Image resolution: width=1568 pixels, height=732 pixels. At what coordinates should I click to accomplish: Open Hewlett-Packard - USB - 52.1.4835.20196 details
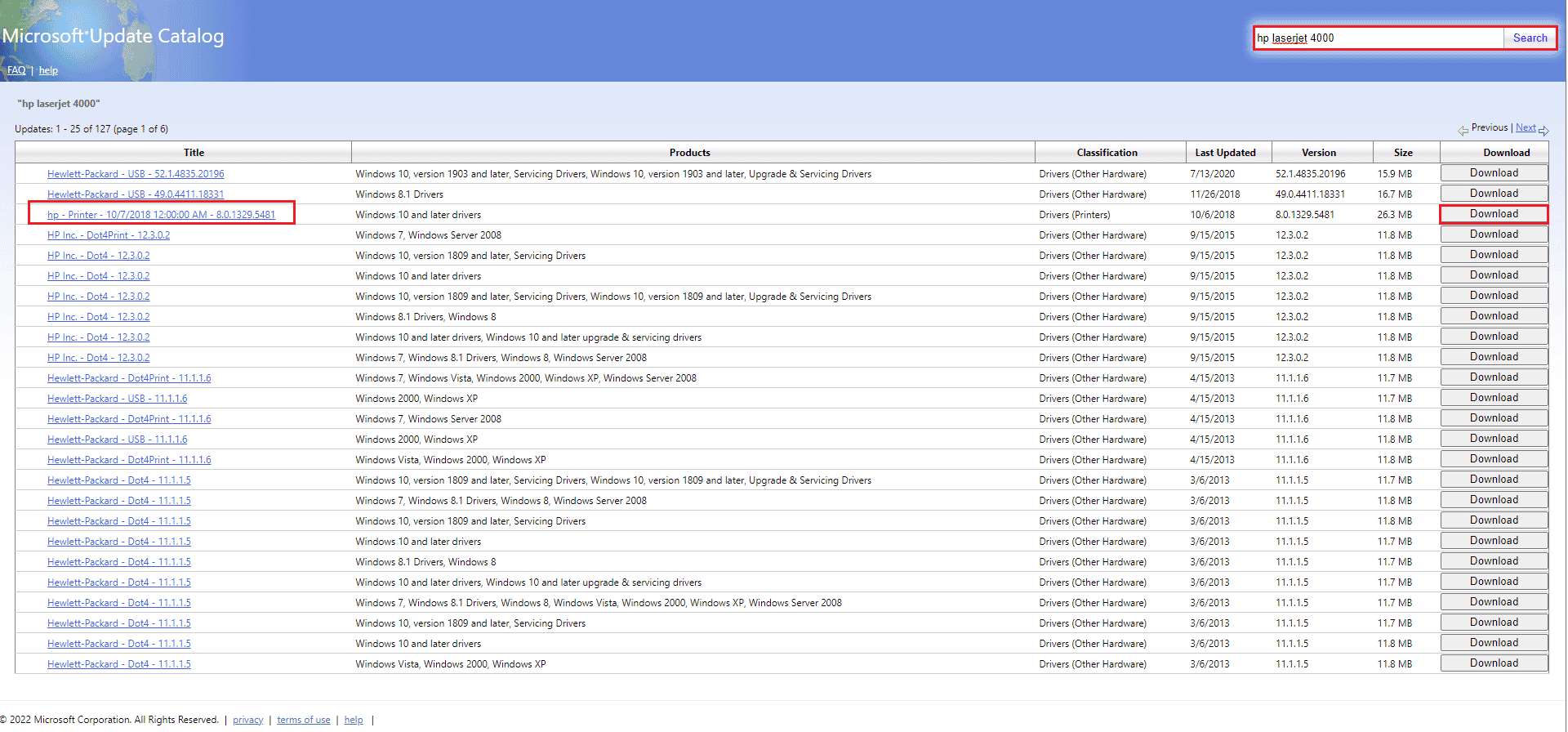136,174
